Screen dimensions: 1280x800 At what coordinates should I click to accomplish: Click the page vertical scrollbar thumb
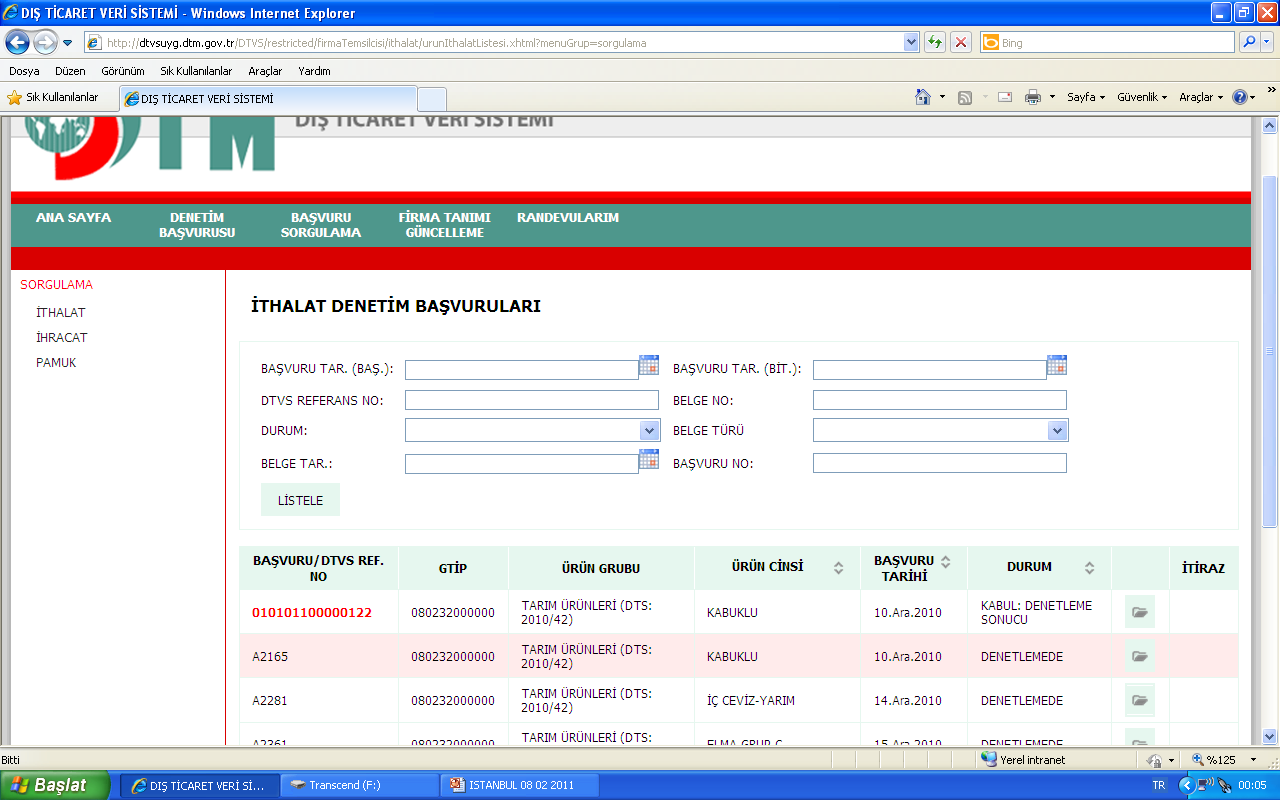[x=1270, y=350]
